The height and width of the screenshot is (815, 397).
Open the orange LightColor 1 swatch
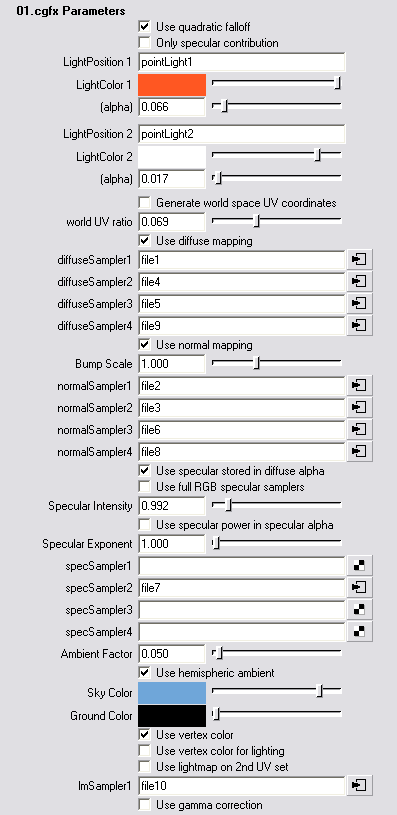pyautogui.click(x=172, y=85)
